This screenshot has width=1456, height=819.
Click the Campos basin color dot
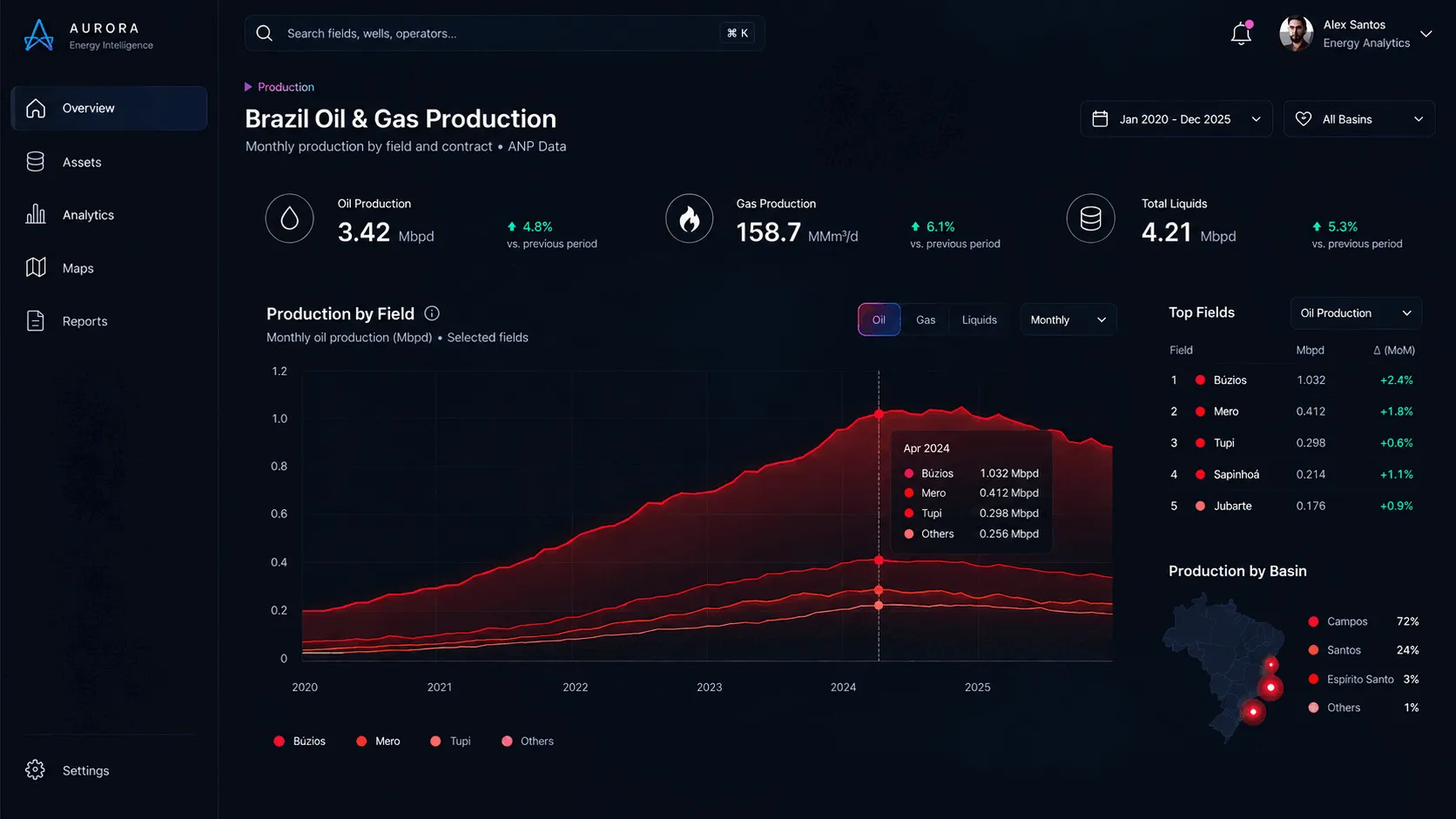[1313, 621]
